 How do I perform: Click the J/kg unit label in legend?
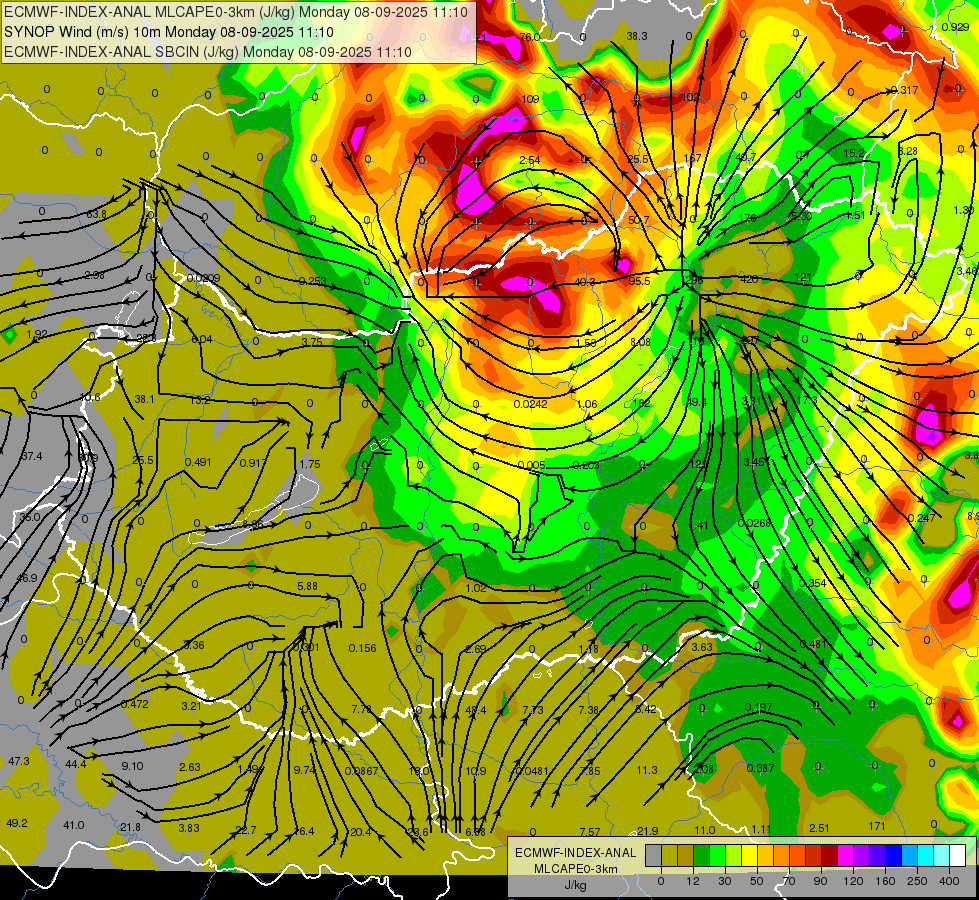pos(575,885)
